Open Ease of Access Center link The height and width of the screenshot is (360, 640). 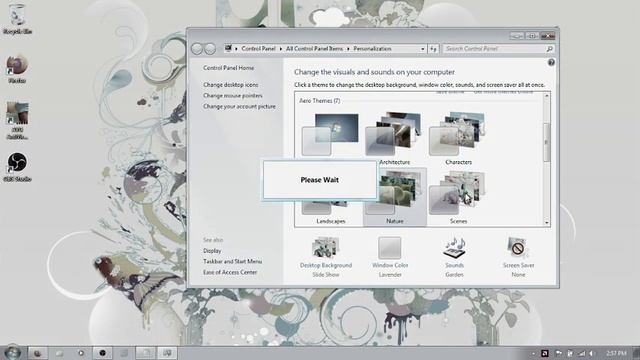pyautogui.click(x=230, y=272)
